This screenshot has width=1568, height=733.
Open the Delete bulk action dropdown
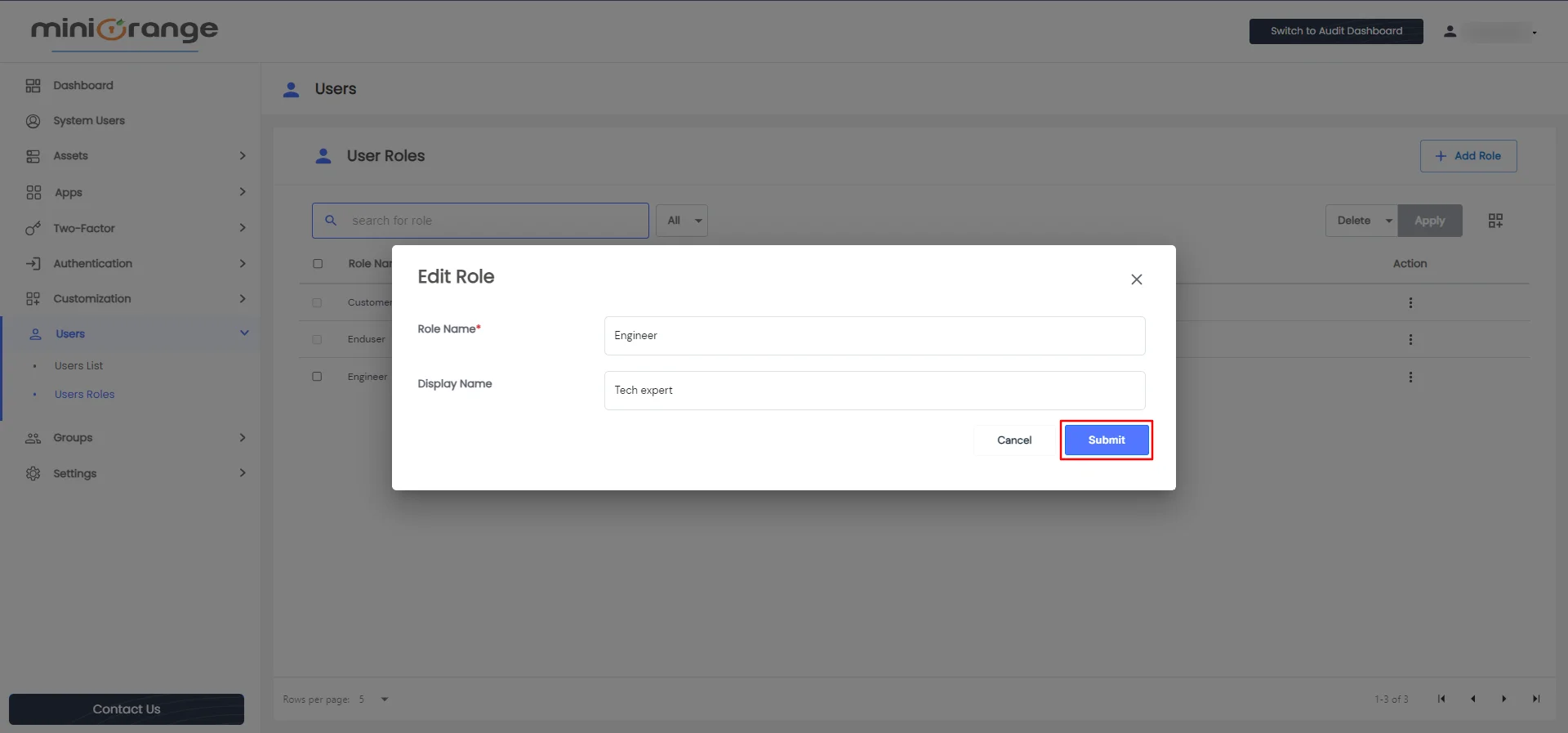pos(1362,221)
